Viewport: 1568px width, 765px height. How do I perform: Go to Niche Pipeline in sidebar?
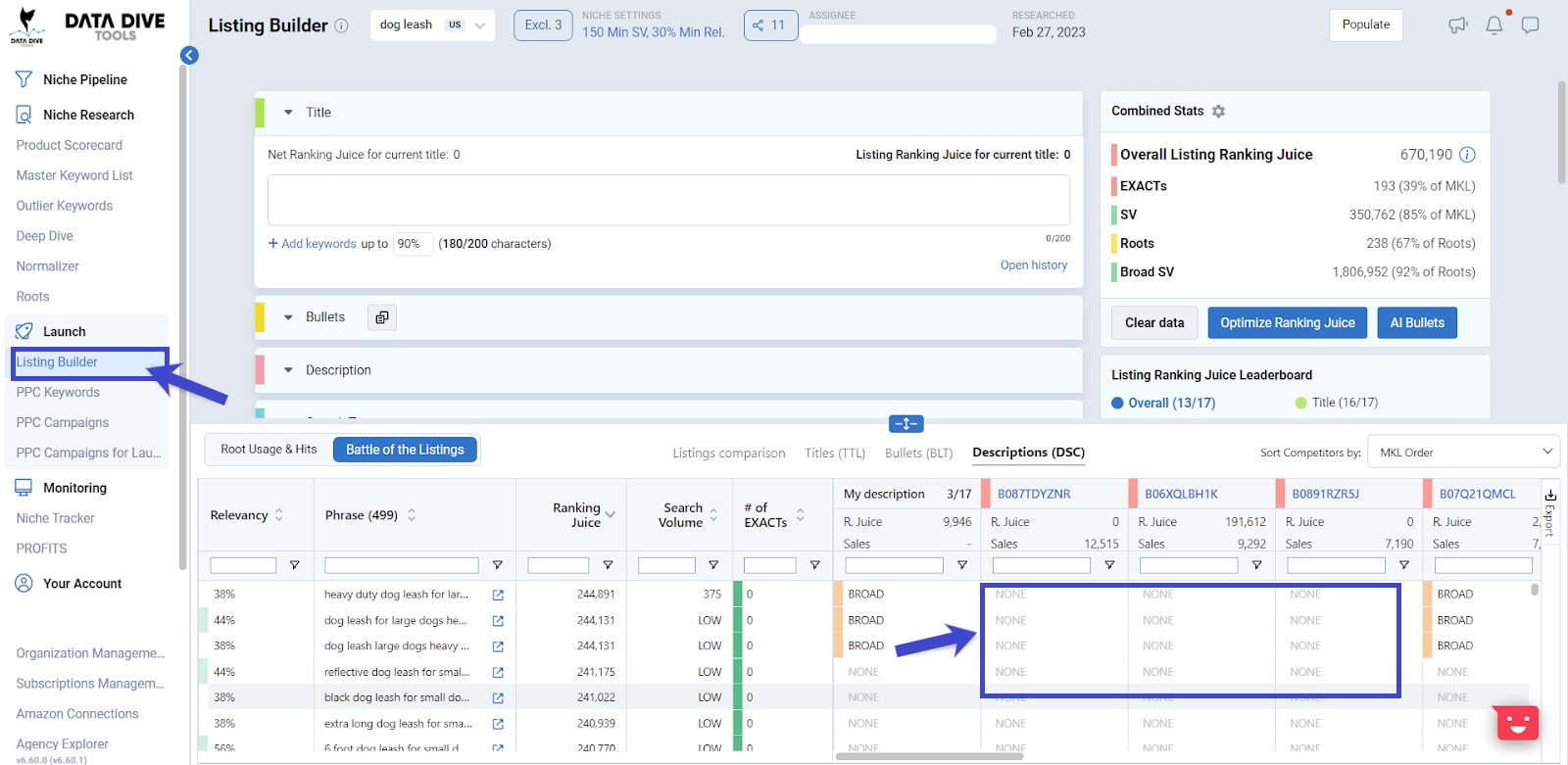pyautogui.click(x=85, y=79)
